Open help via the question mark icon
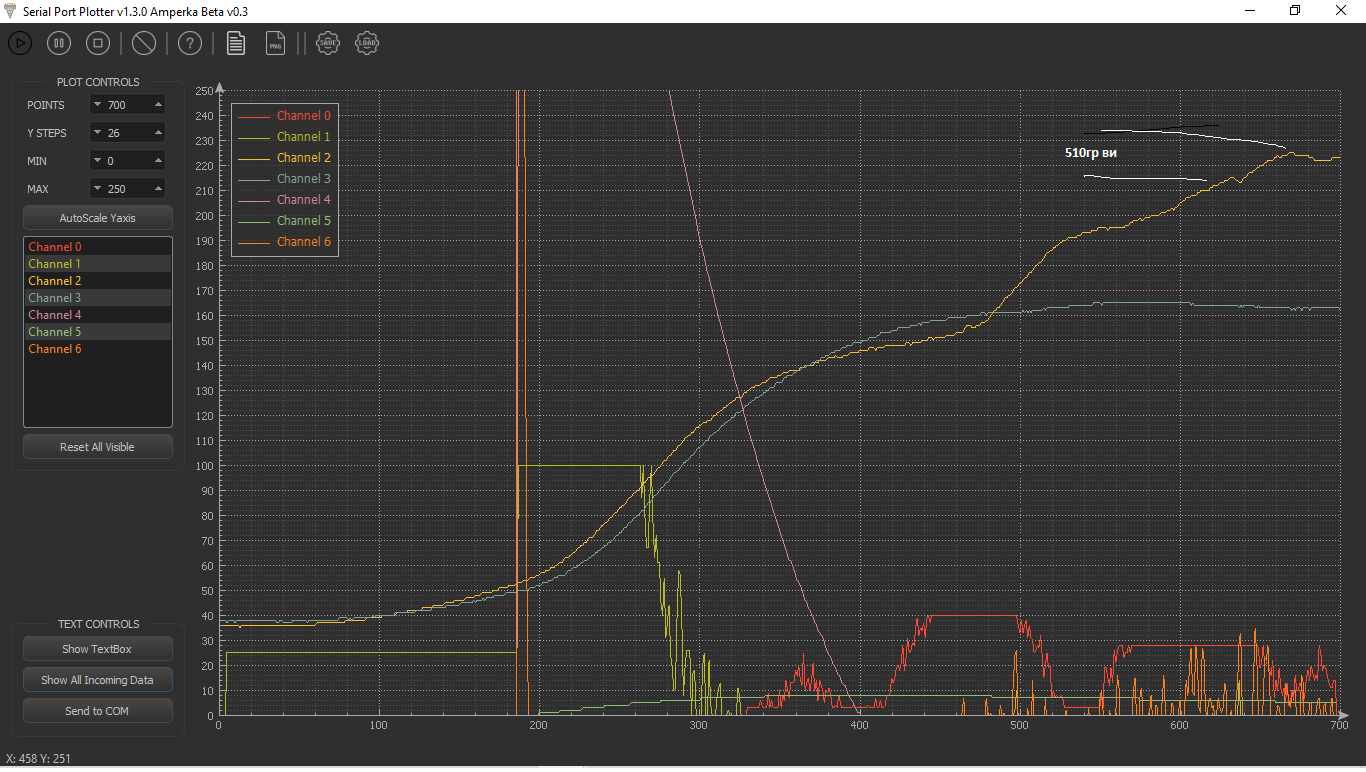This screenshot has height=772, width=1366. tap(190, 43)
